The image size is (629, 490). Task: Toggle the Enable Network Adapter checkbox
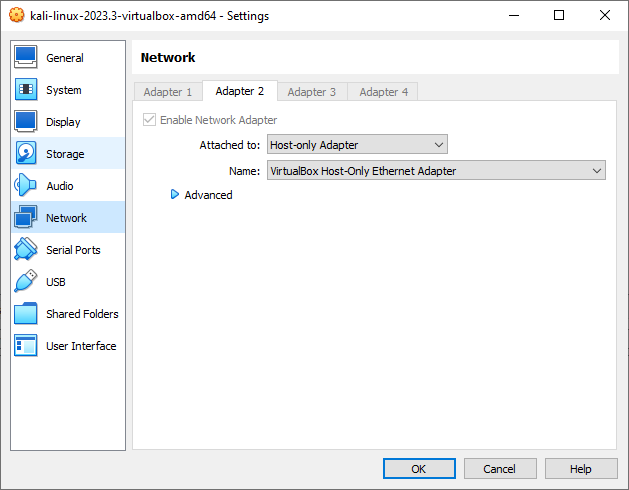click(149, 120)
